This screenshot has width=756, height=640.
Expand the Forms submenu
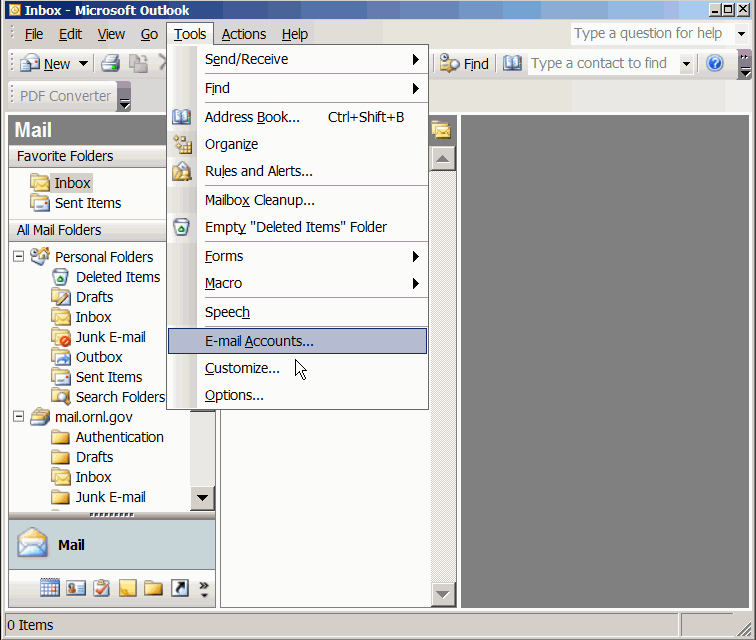(x=297, y=256)
